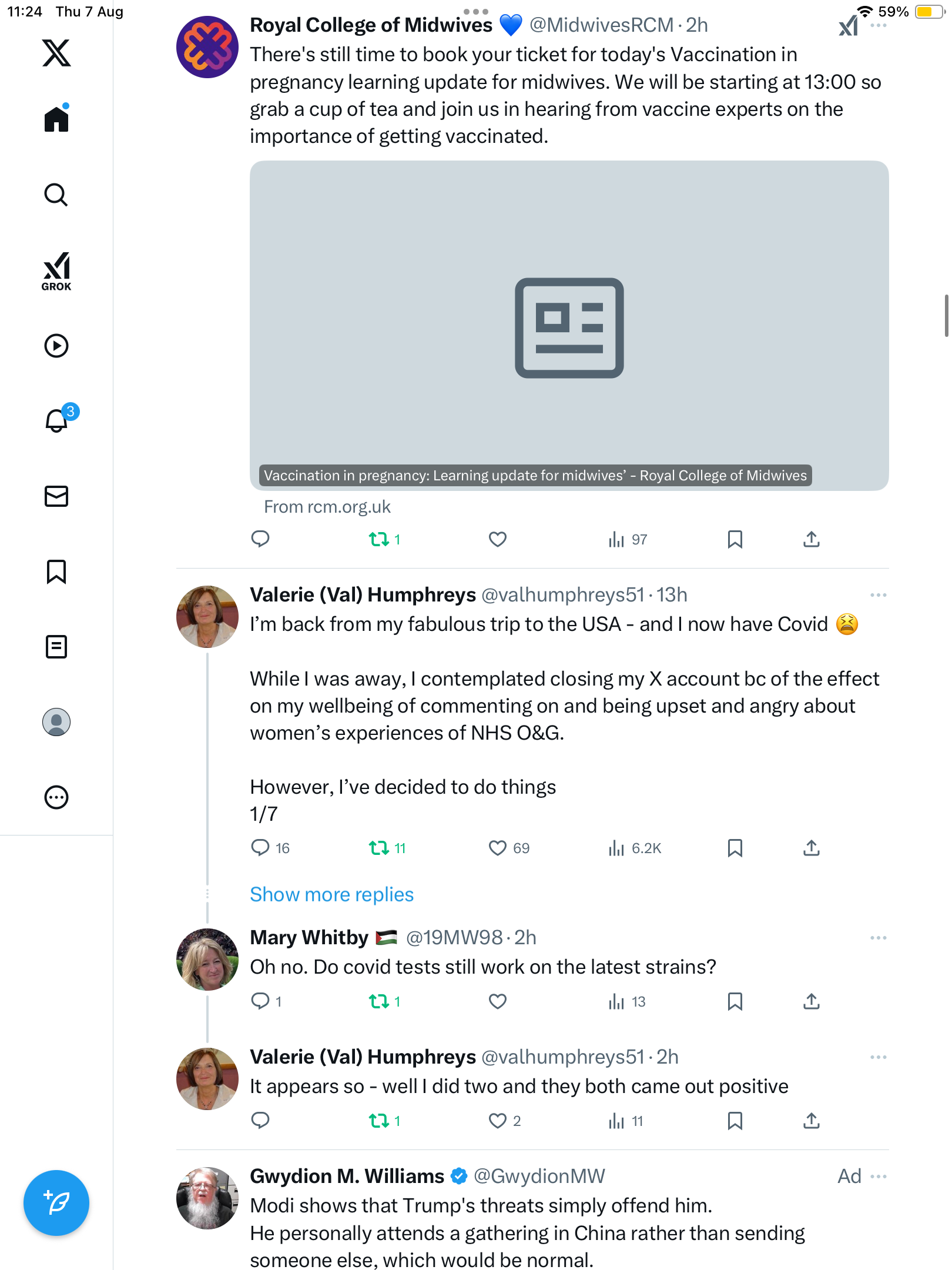The image size is (952, 1270).
Task: Open the notifications bell
Action: 56,420
